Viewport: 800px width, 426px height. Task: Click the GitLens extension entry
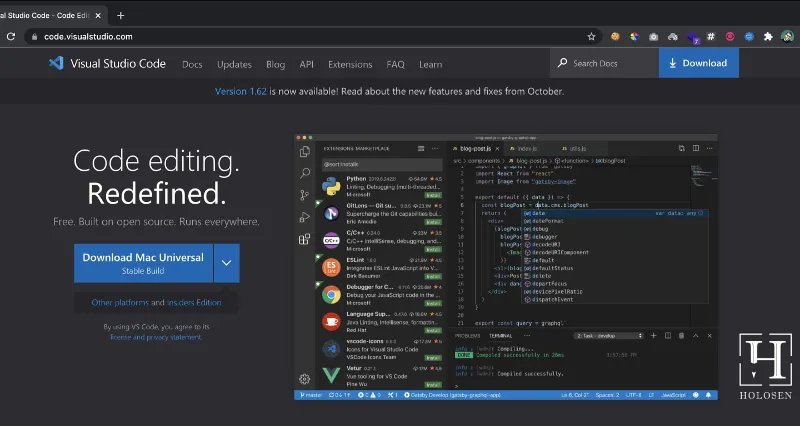tap(381, 214)
